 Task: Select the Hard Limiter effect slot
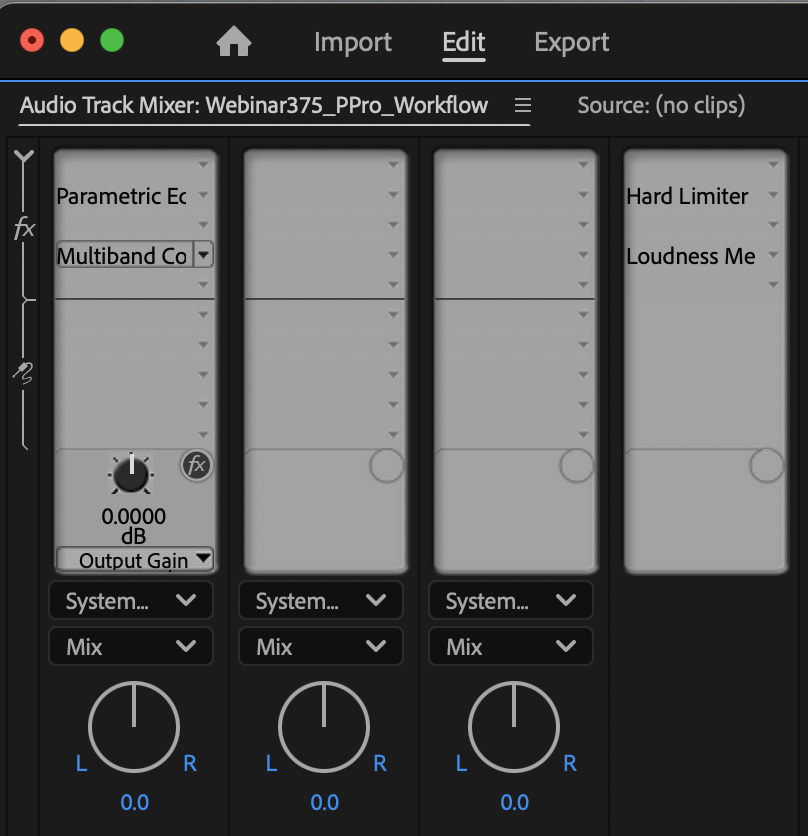[x=688, y=196]
